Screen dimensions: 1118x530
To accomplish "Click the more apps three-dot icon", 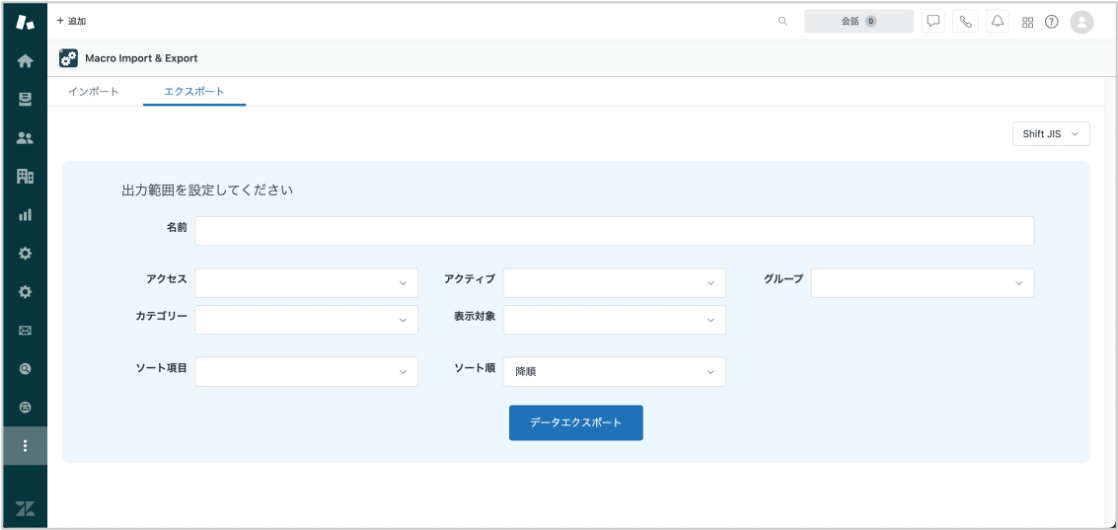I will pos(25,446).
